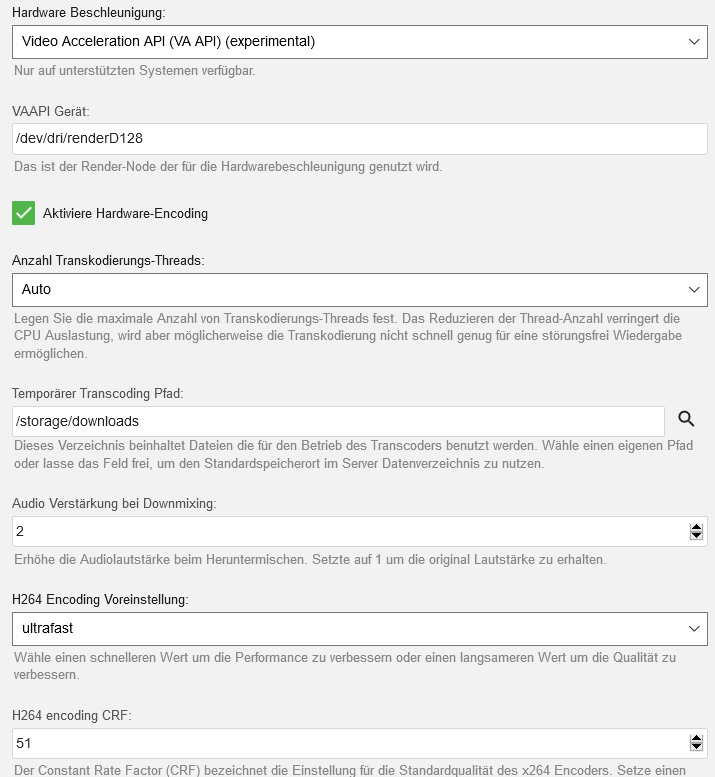Open the Video Acceleration API selection box
Screen dimensions: 715x777
click(360, 42)
